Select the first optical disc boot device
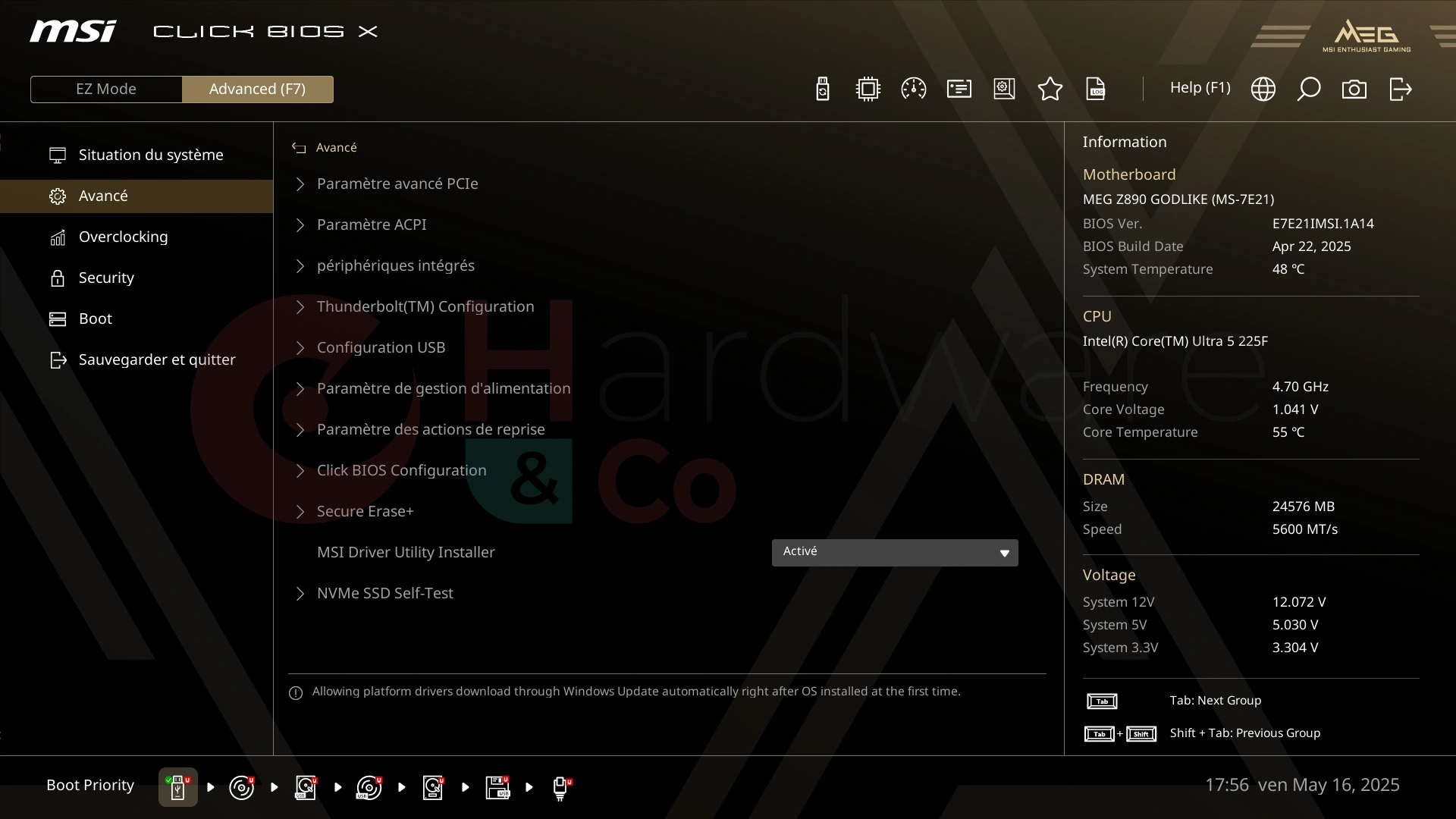1456x819 pixels. click(x=242, y=787)
